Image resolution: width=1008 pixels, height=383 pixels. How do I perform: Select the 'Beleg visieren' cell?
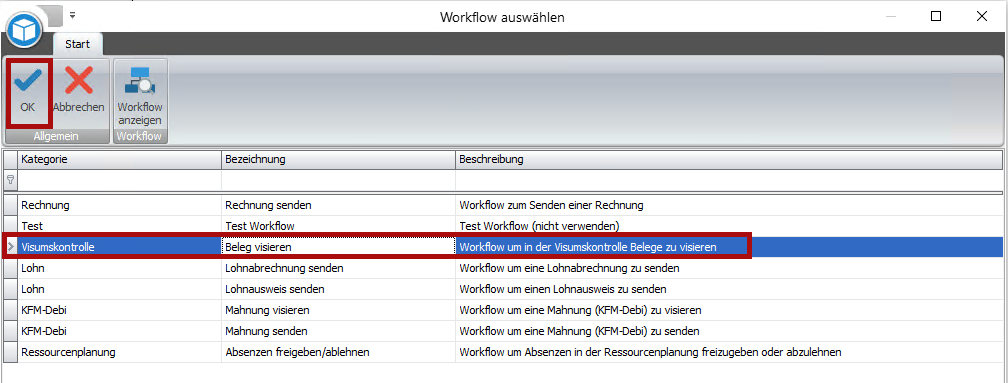[x=339, y=247]
